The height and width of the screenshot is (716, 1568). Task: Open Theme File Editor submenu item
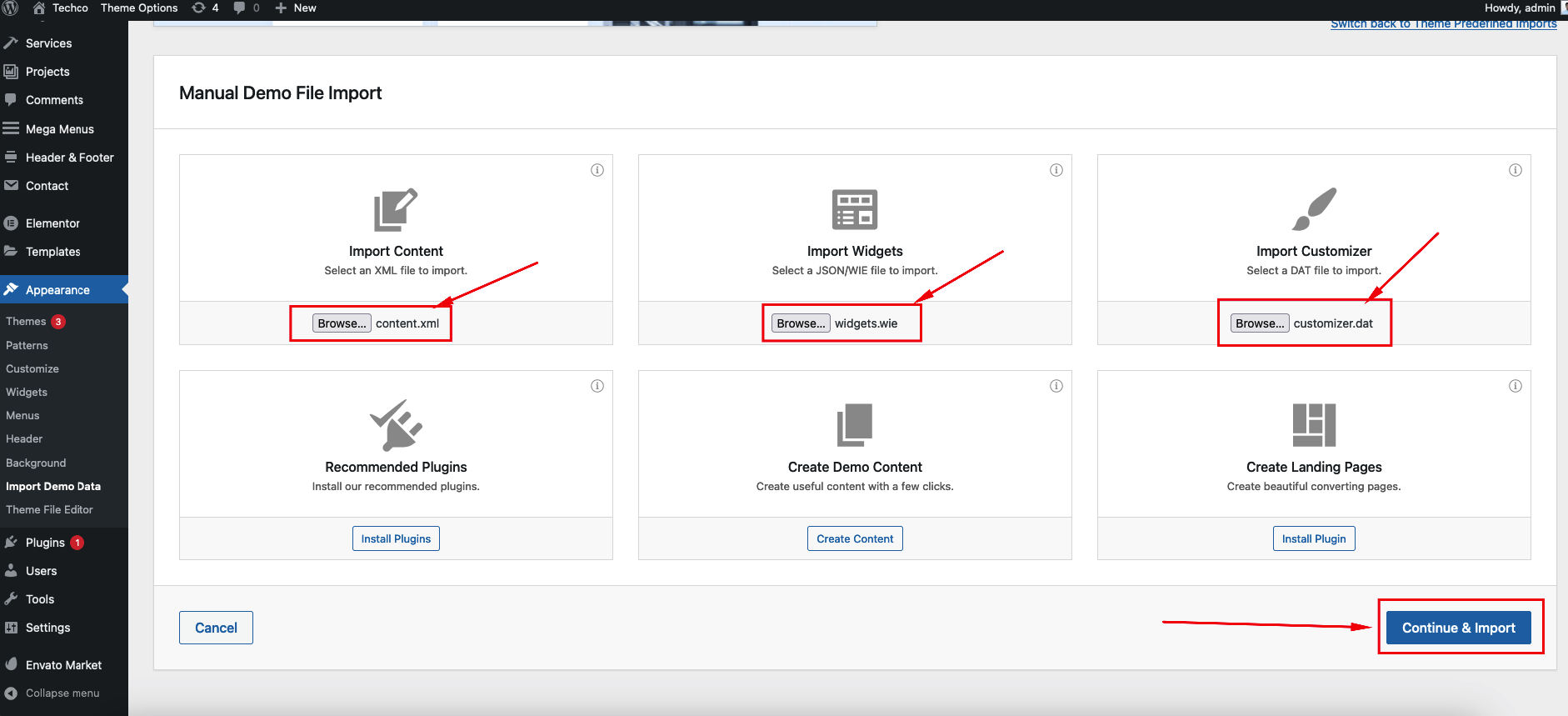(49, 510)
